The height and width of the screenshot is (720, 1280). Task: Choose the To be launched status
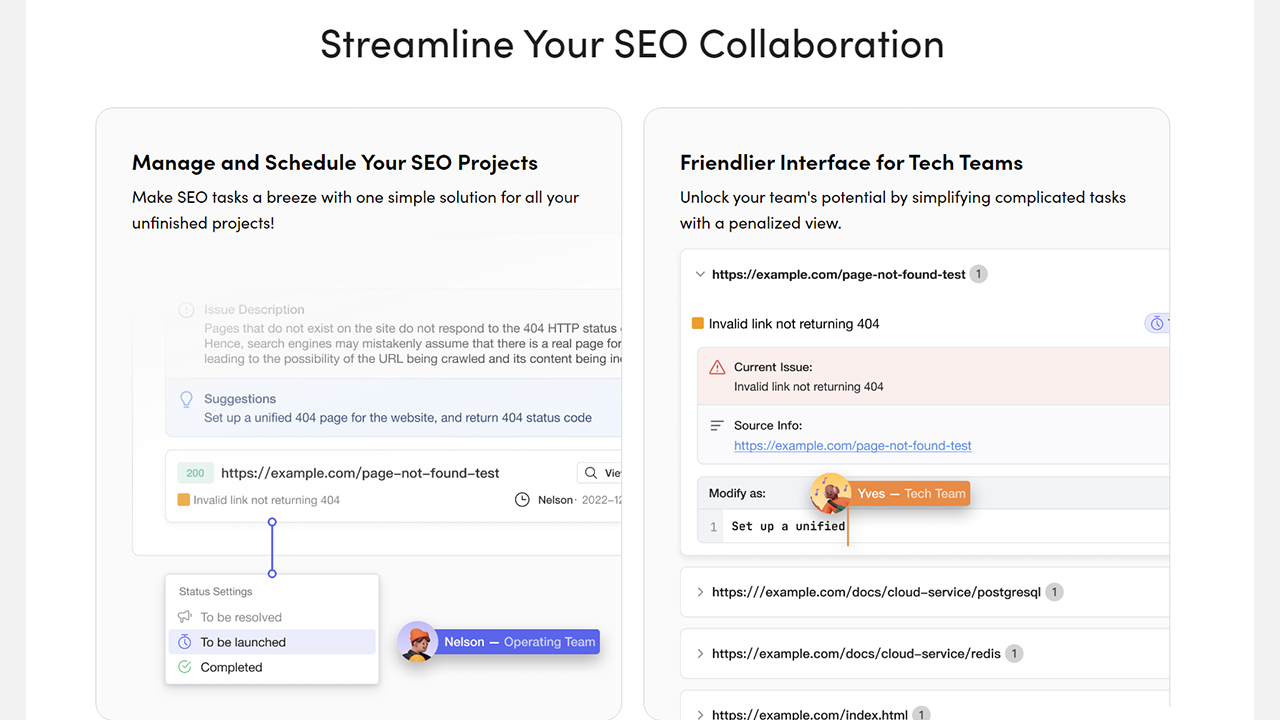[243, 642]
